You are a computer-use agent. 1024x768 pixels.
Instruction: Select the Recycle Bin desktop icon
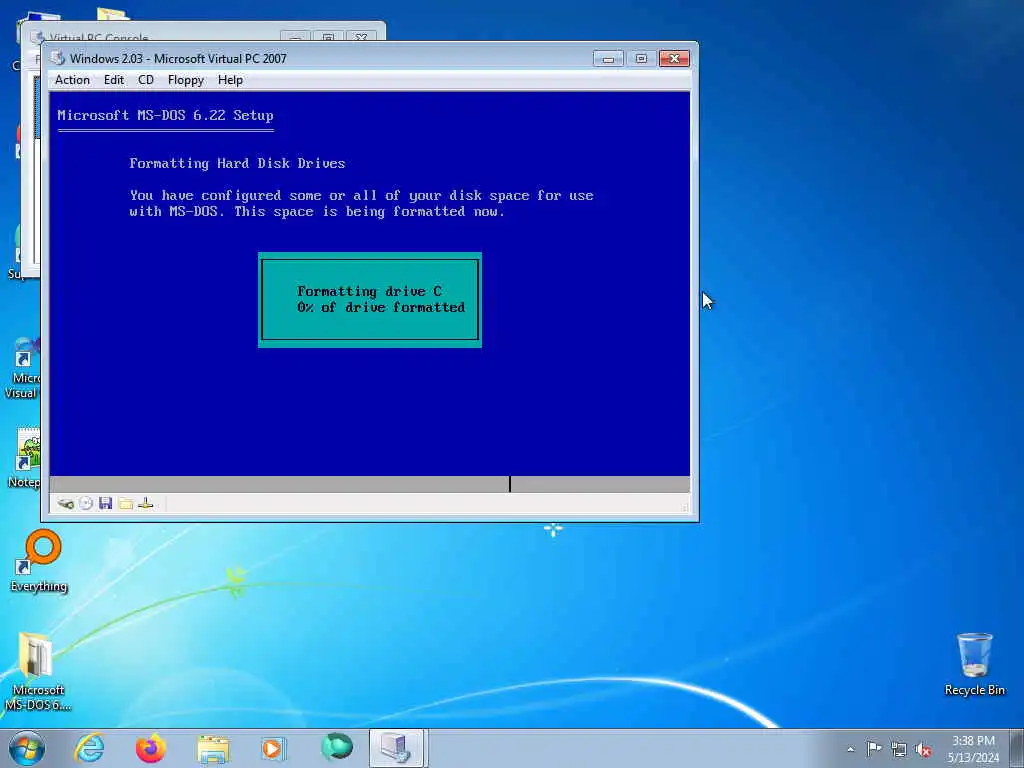[x=974, y=664]
